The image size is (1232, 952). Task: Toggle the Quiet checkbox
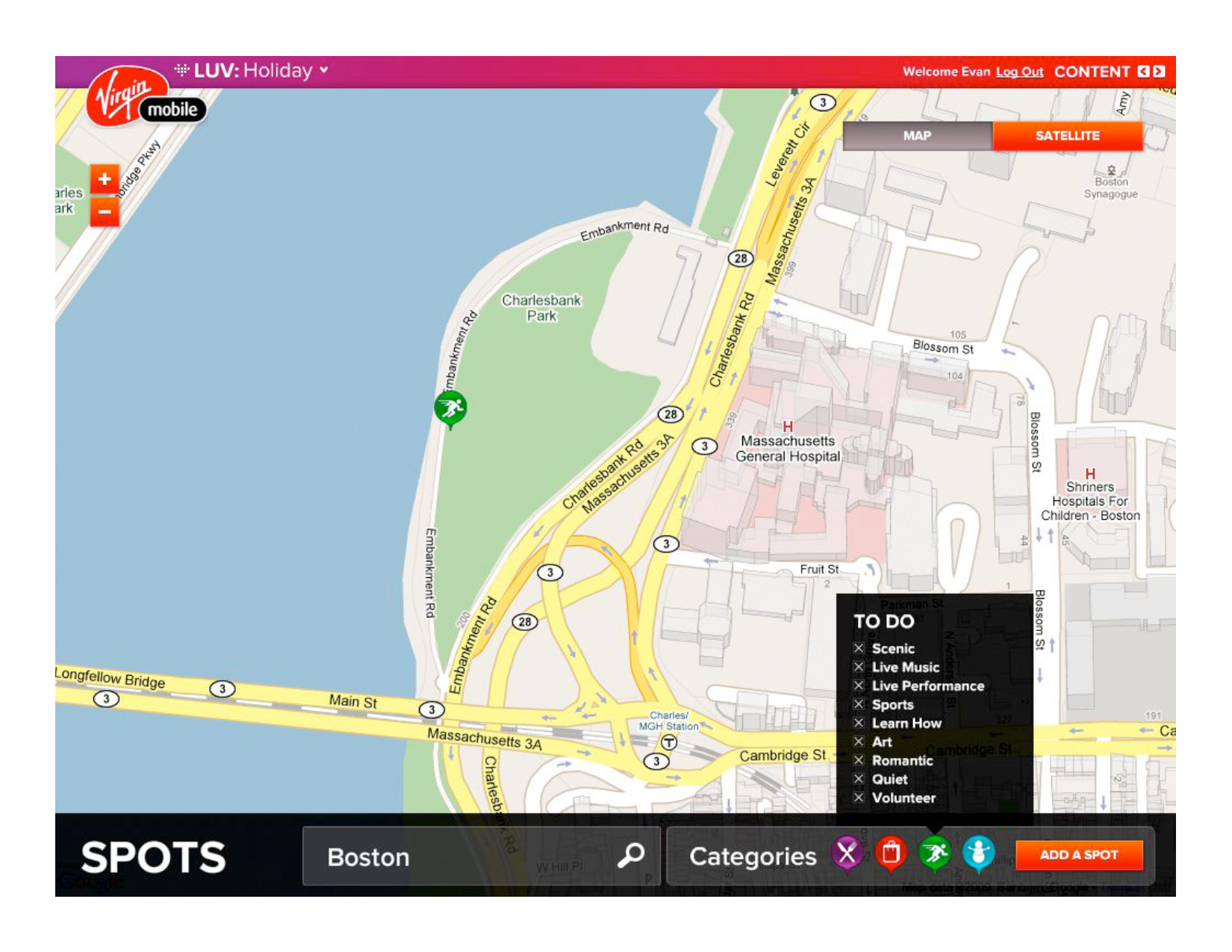click(859, 779)
